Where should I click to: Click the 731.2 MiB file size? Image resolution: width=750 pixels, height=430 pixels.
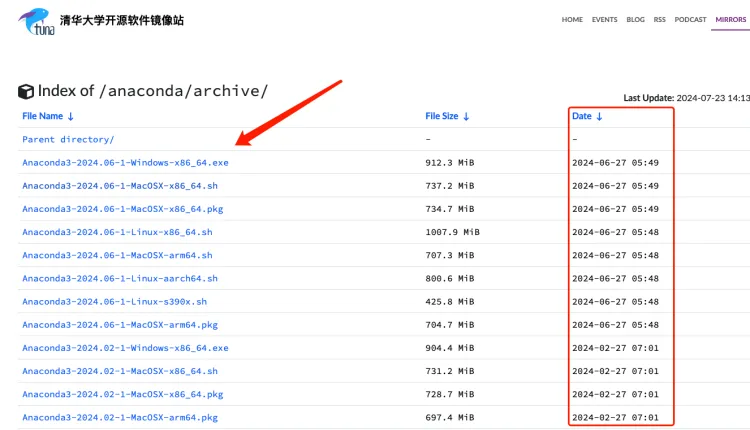(x=450, y=371)
